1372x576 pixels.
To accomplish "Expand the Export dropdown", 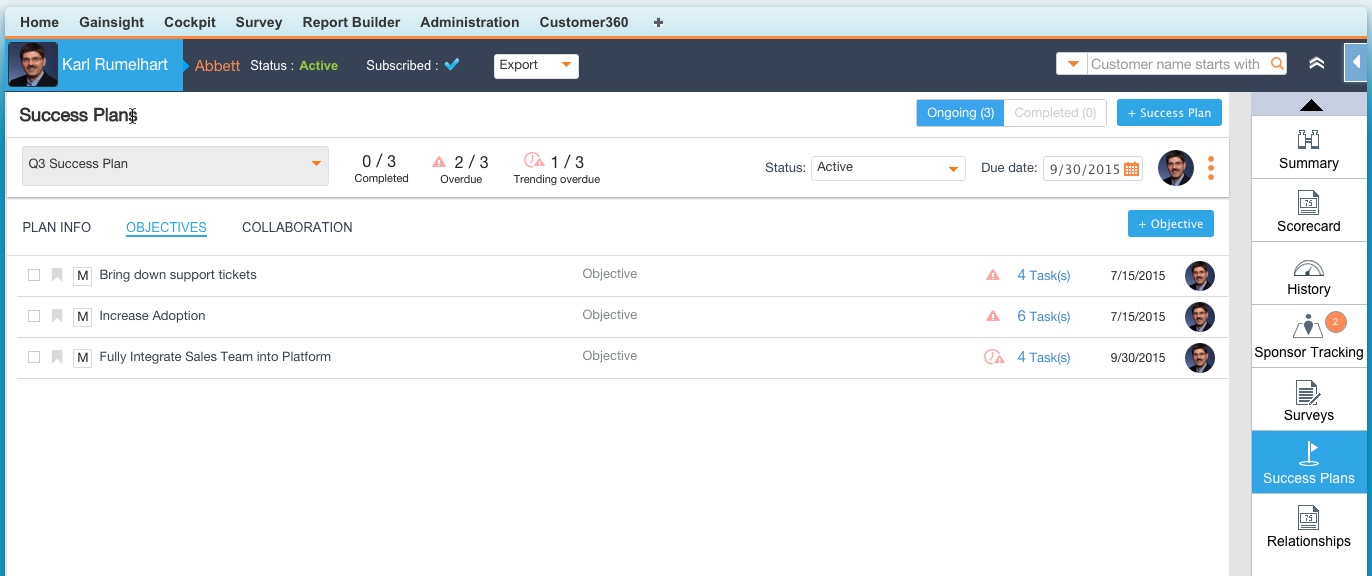I will click(x=536, y=64).
